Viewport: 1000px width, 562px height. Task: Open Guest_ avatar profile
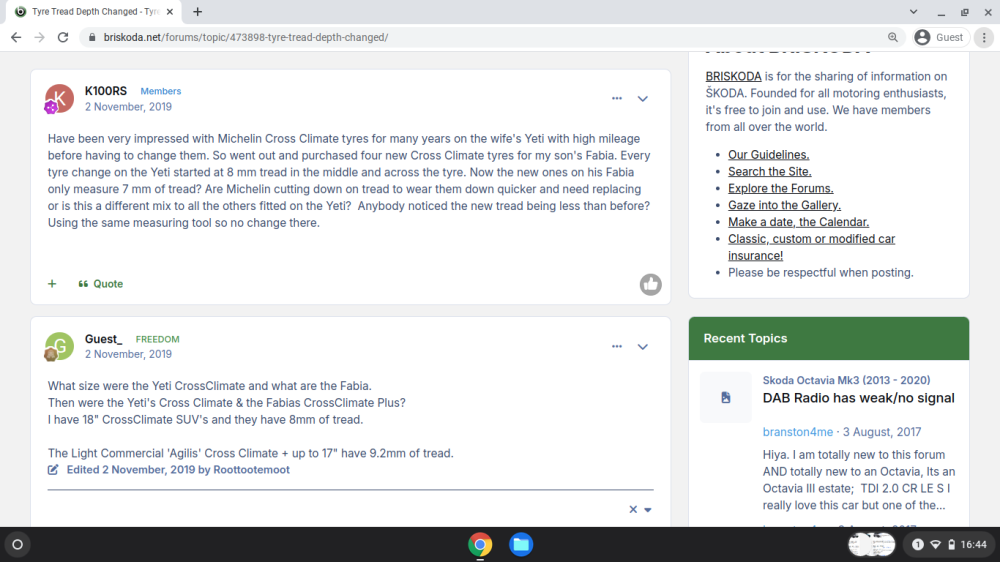(x=59, y=346)
